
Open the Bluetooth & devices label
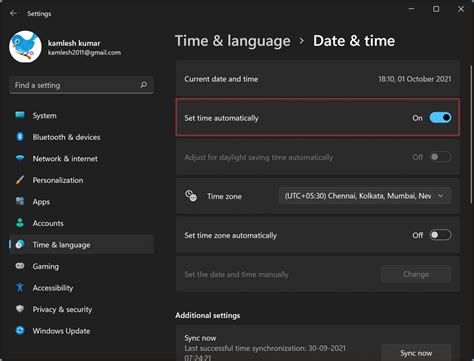pos(66,137)
